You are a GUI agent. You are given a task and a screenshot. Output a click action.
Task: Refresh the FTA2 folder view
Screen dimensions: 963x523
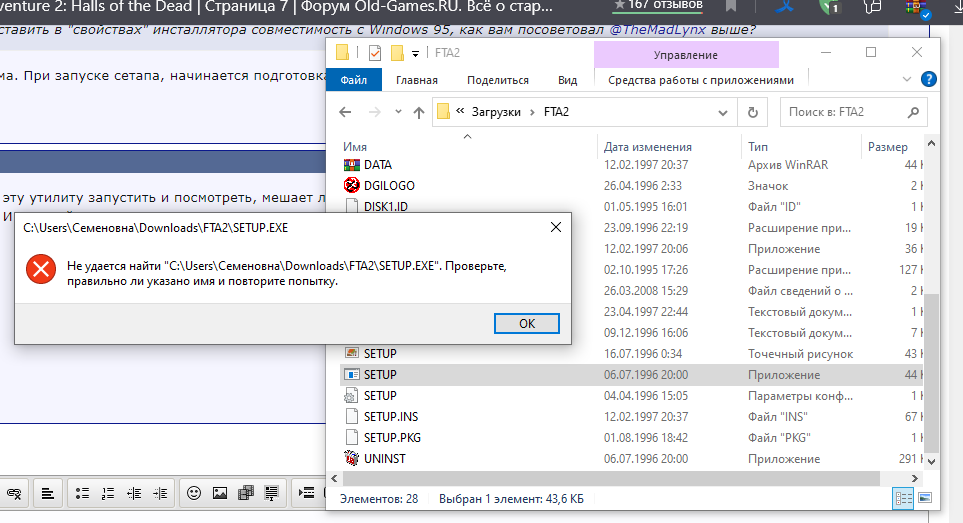[x=752, y=112]
